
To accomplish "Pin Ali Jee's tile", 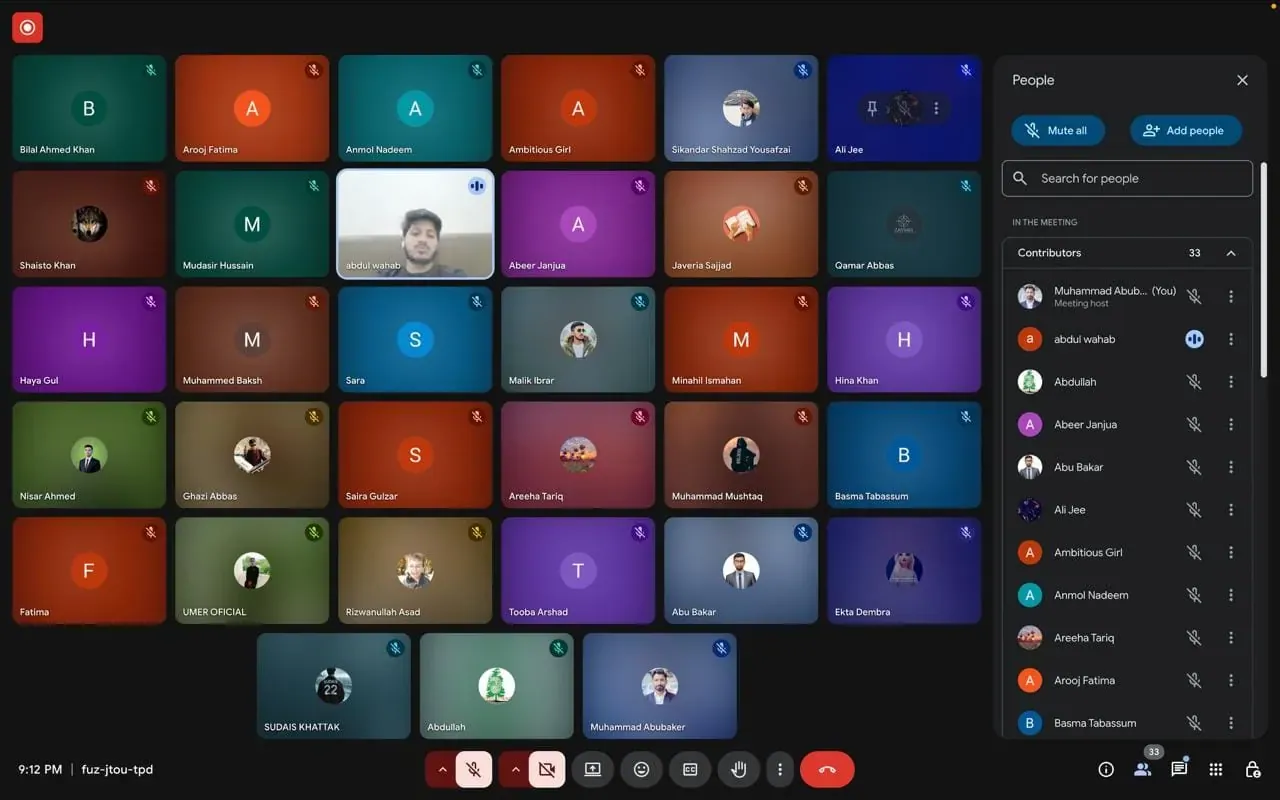I will pos(872,108).
